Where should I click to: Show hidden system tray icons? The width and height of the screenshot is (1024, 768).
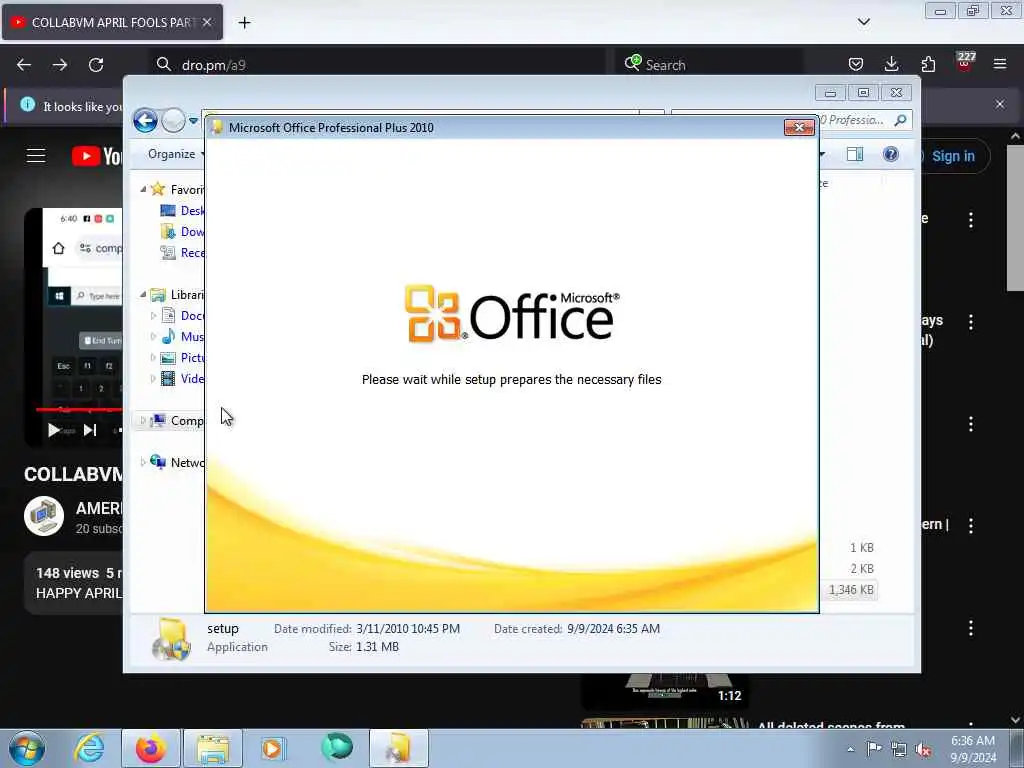point(850,749)
